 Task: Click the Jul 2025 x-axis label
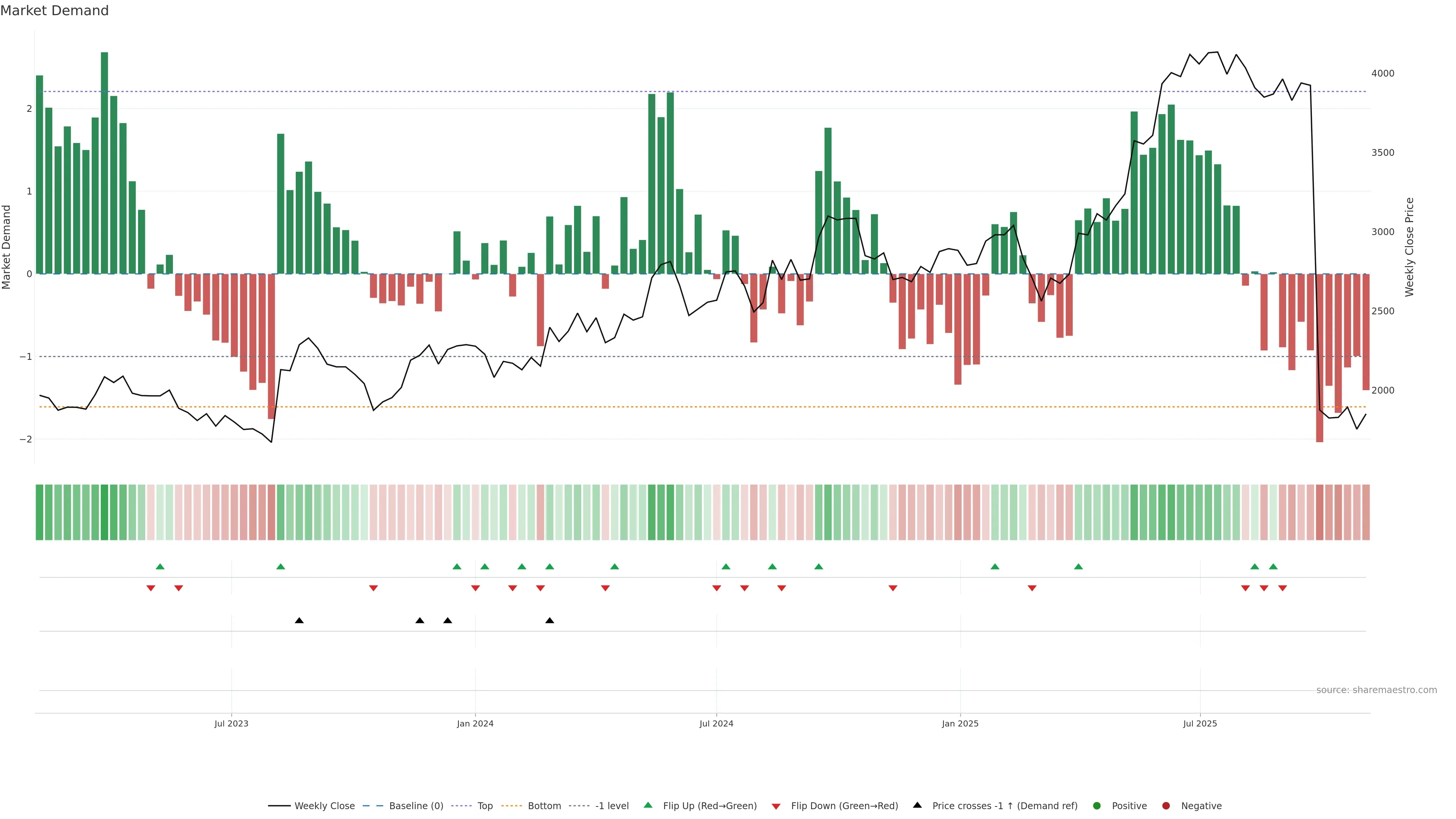[x=1200, y=723]
